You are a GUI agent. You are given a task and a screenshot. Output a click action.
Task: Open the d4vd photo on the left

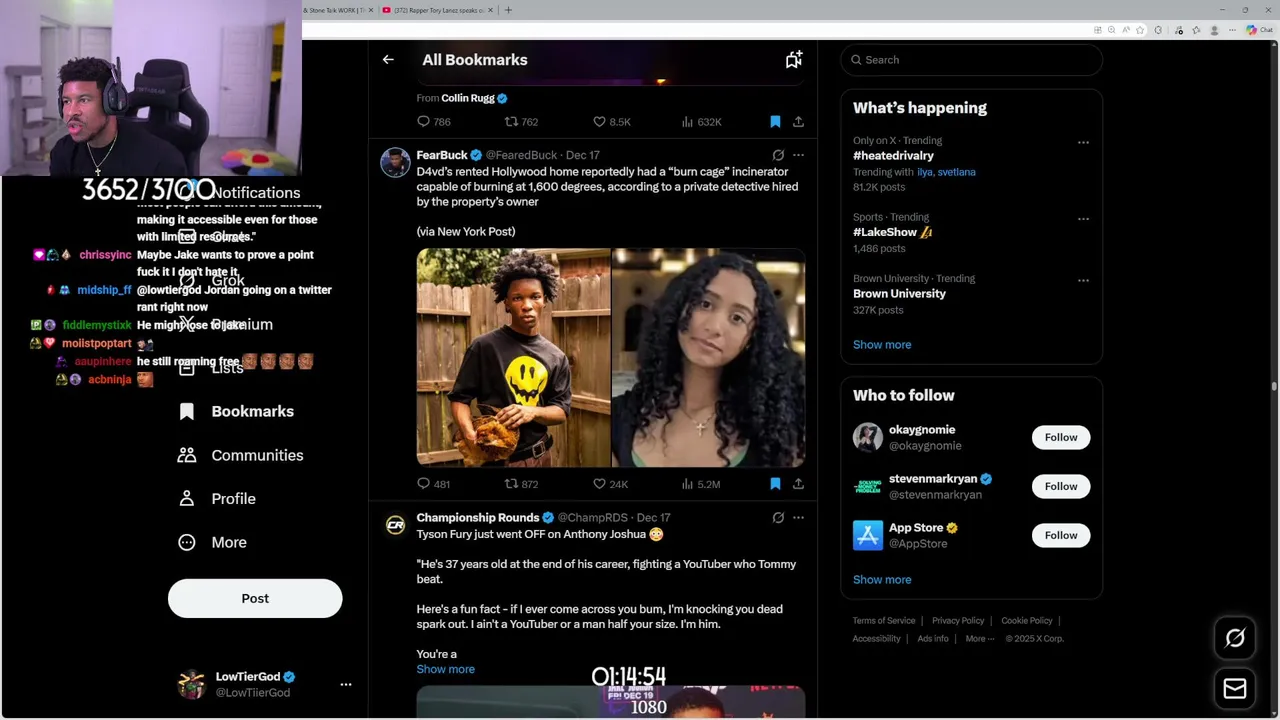[513, 358]
